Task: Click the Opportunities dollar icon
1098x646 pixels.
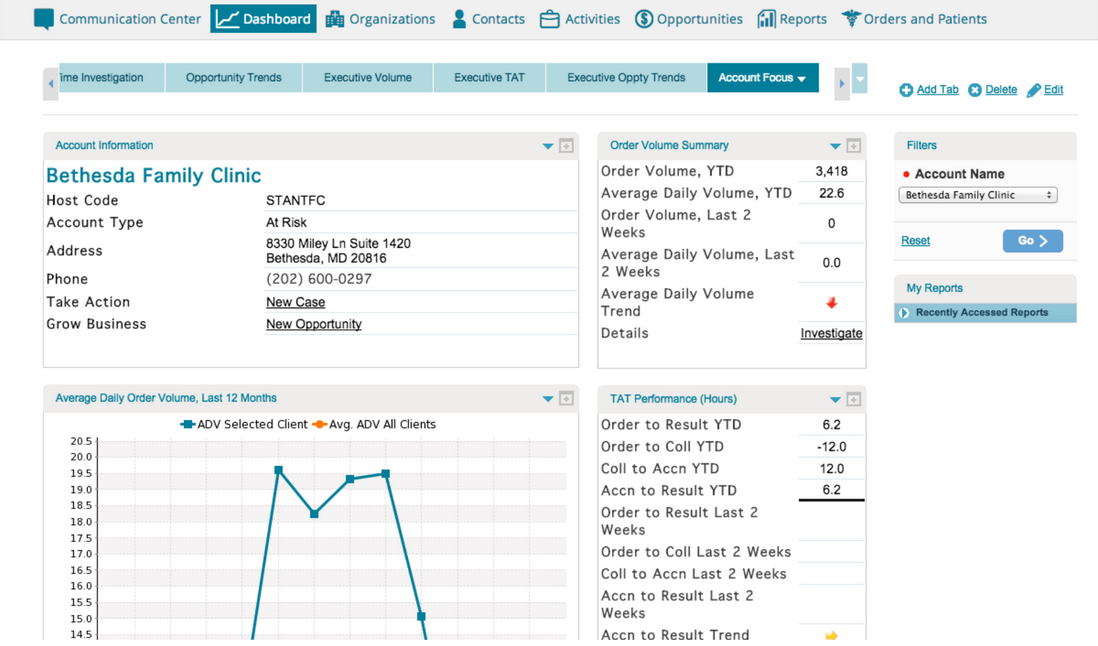Action: (644, 19)
